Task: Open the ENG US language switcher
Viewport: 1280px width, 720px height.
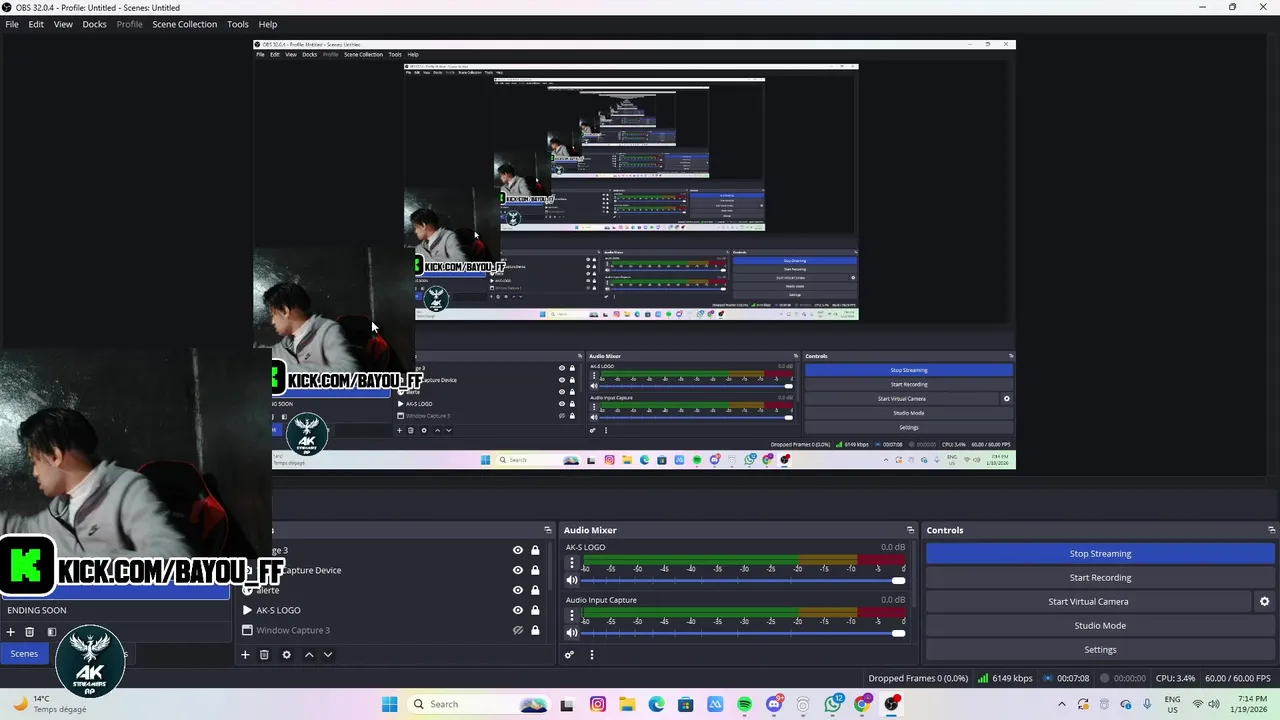Action: pyautogui.click(x=1172, y=704)
